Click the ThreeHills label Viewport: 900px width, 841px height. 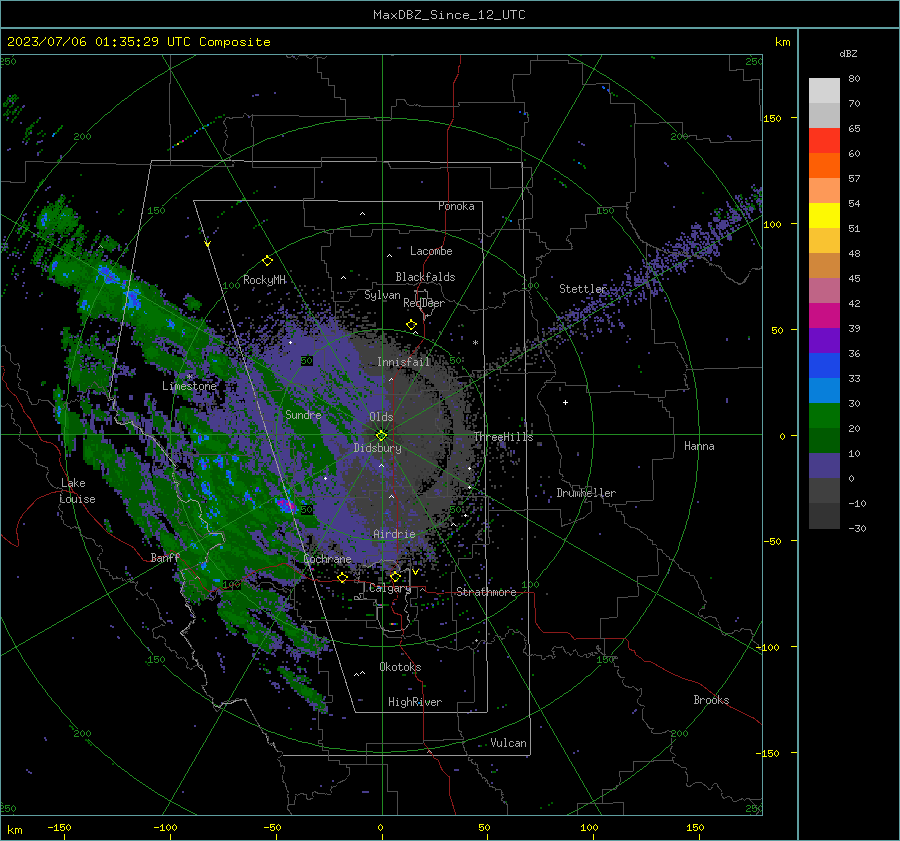[503, 437]
